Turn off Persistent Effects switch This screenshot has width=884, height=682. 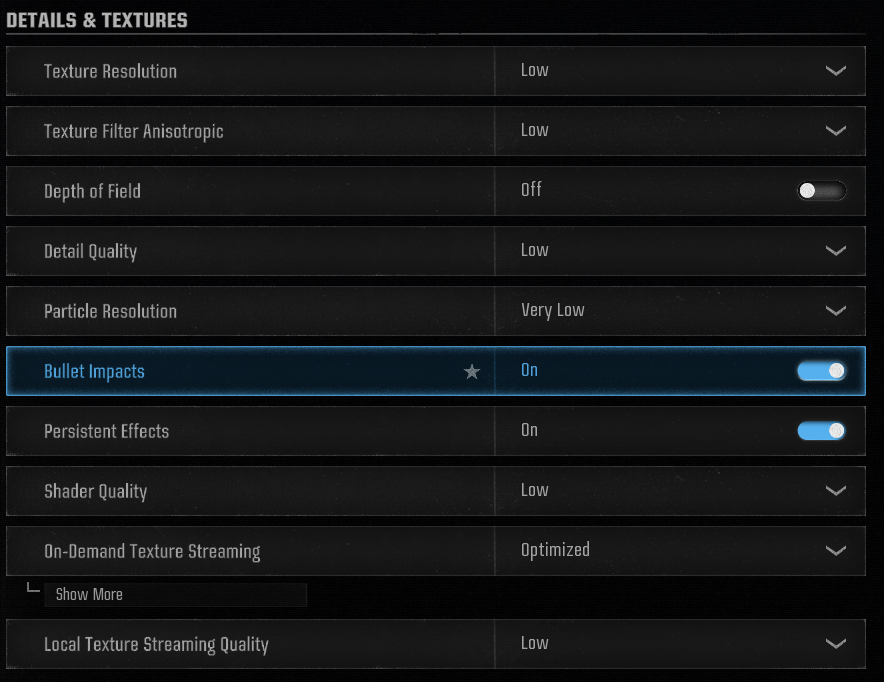click(821, 431)
